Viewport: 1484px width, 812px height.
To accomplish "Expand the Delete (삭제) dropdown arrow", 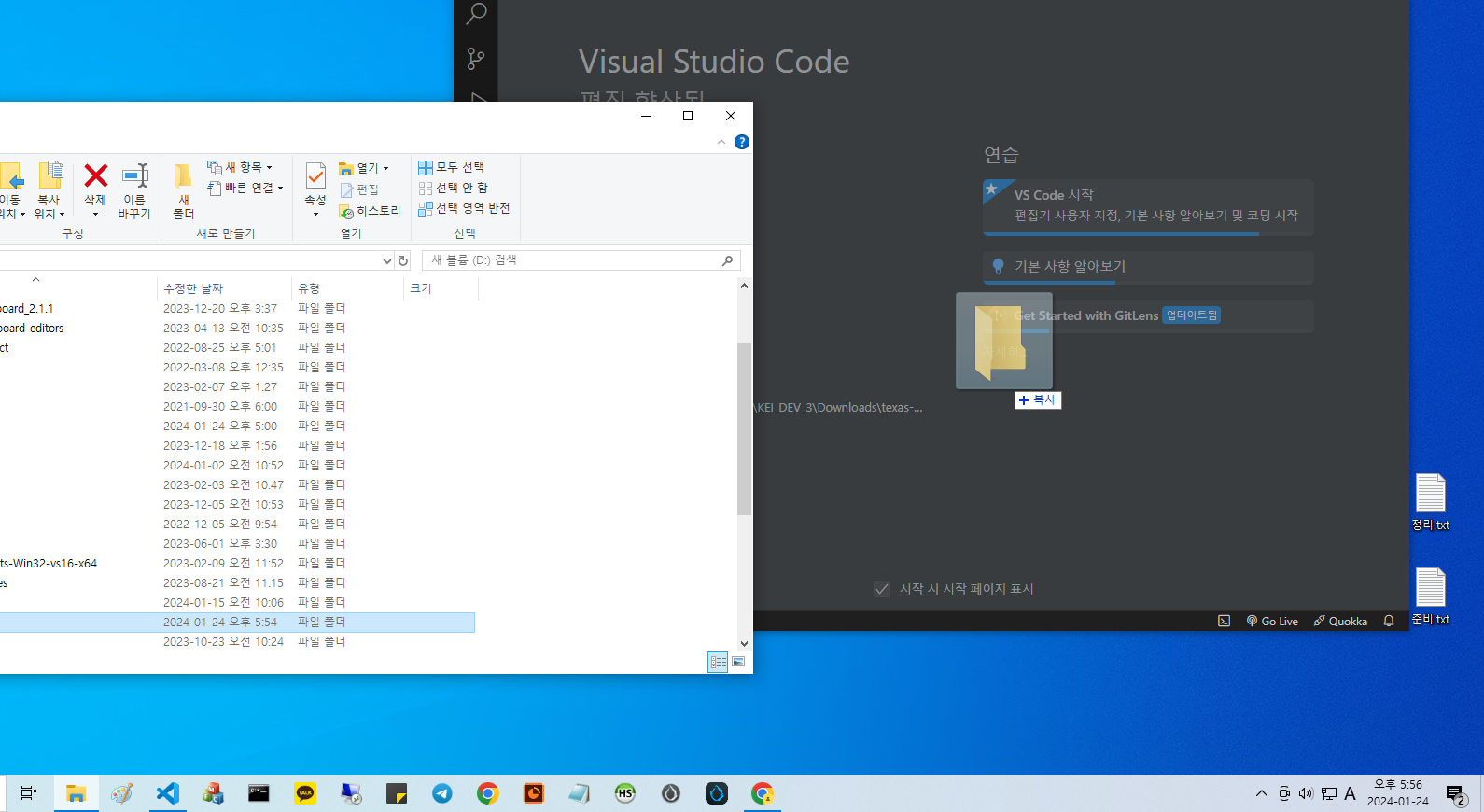I will pos(95,215).
